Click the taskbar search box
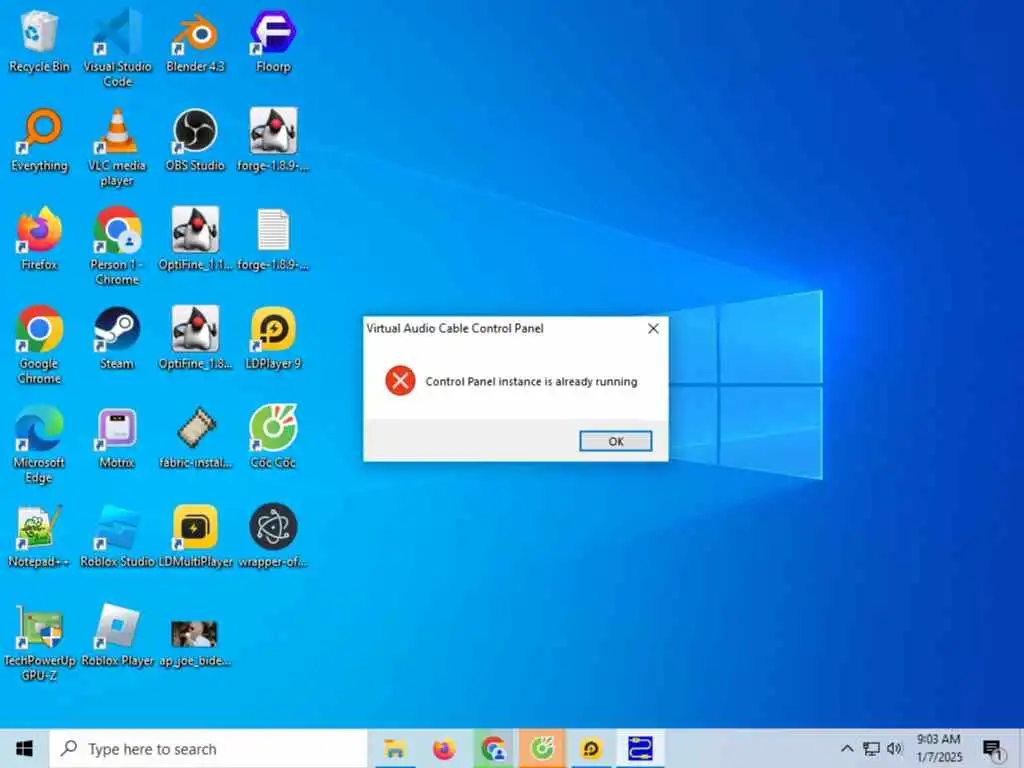The image size is (1024, 768). click(208, 748)
